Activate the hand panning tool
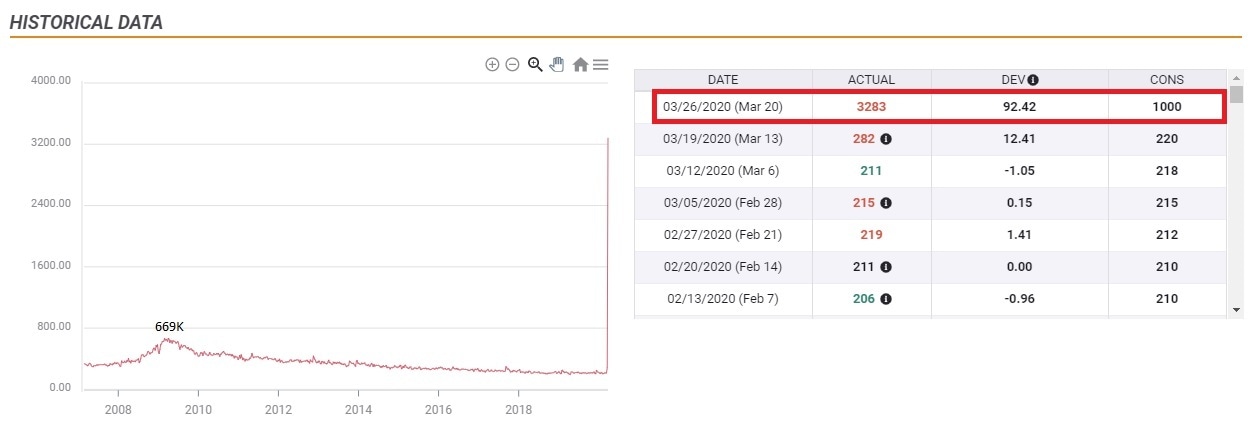This screenshot has width=1256, height=433. 557,65
